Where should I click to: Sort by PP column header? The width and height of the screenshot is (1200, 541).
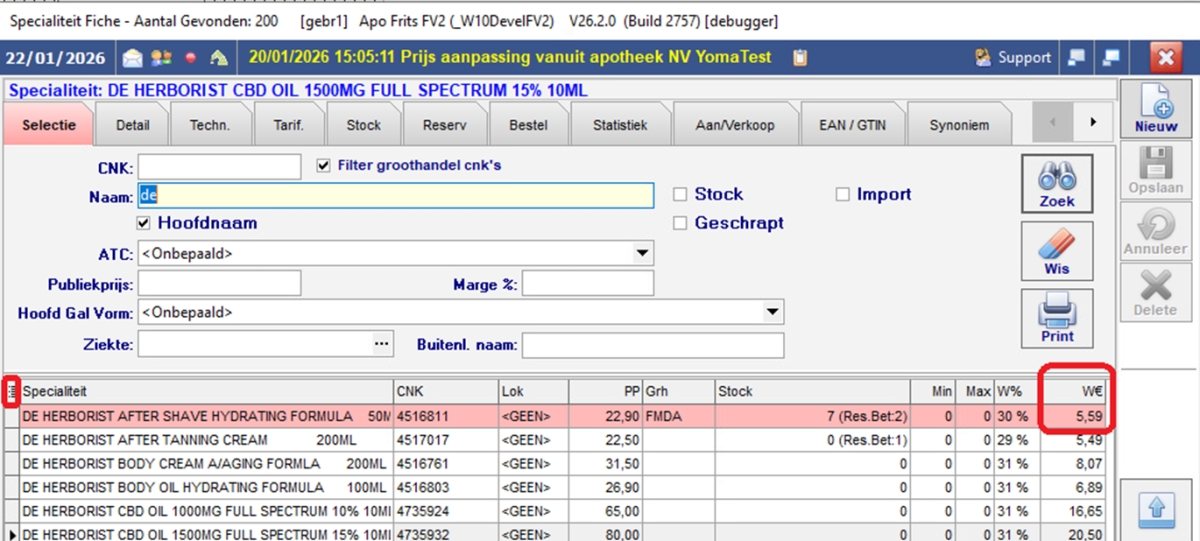(x=605, y=391)
